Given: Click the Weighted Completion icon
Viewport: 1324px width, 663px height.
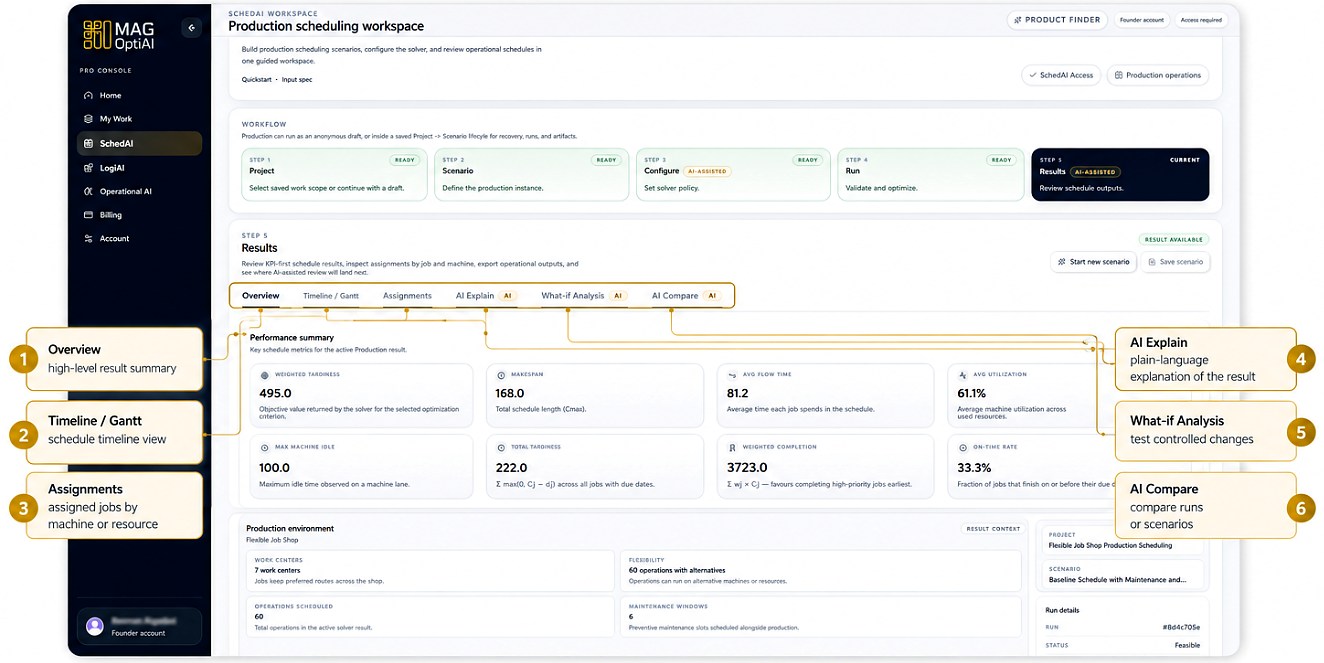Looking at the screenshot, I should [x=732, y=448].
